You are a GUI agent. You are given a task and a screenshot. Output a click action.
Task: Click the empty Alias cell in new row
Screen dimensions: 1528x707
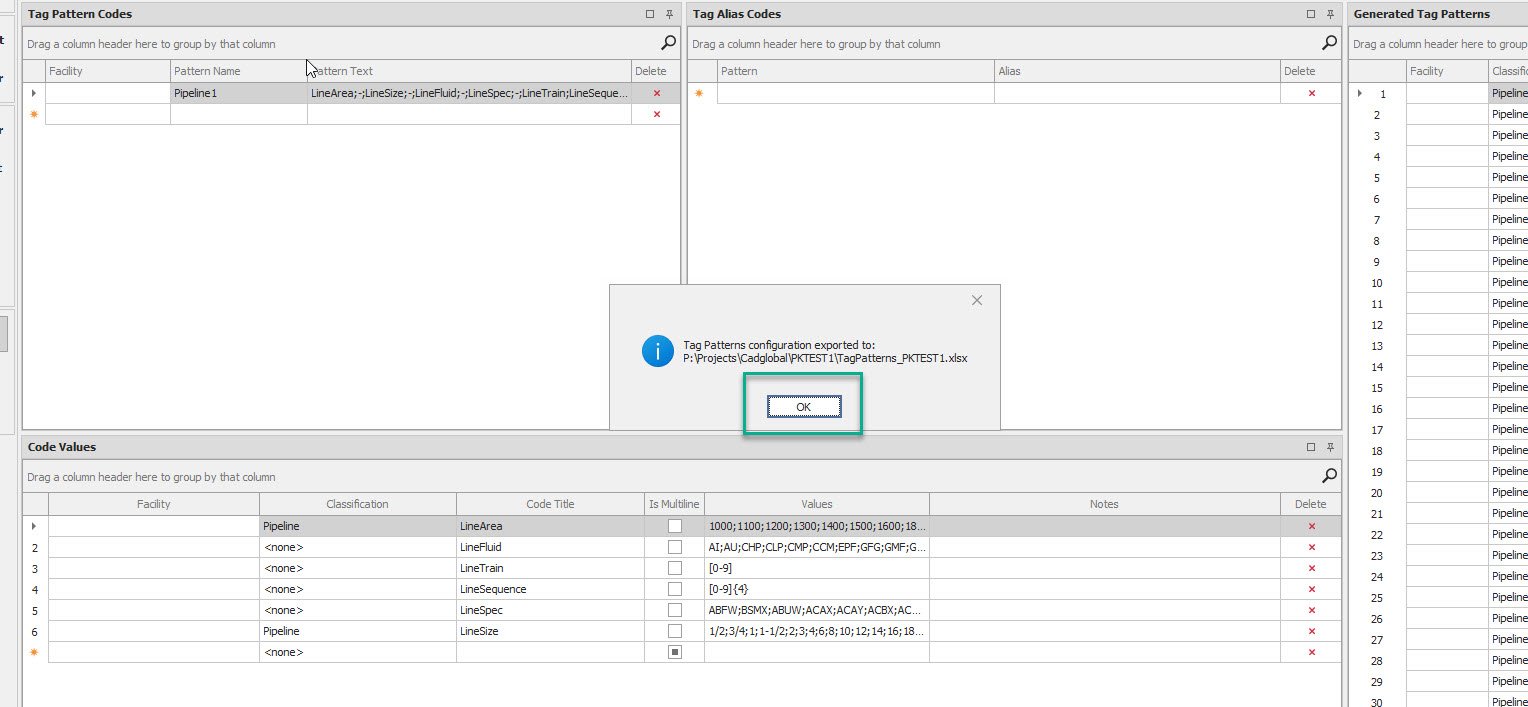coord(1137,93)
